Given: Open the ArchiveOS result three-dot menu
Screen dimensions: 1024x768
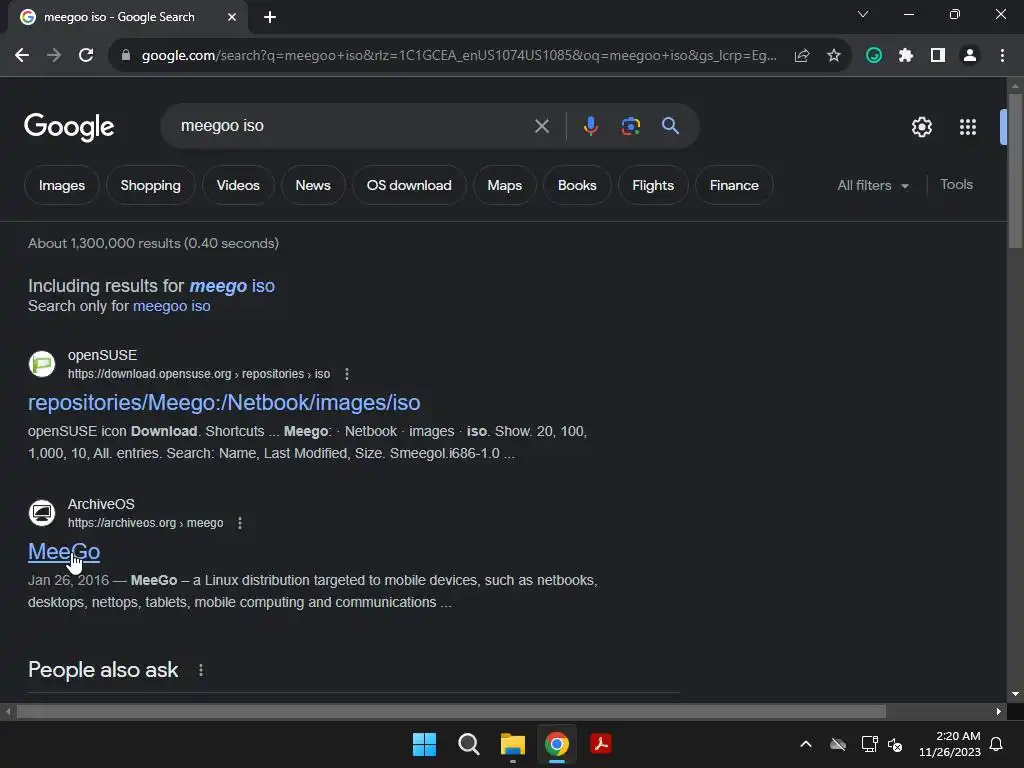Looking at the screenshot, I should (240, 523).
